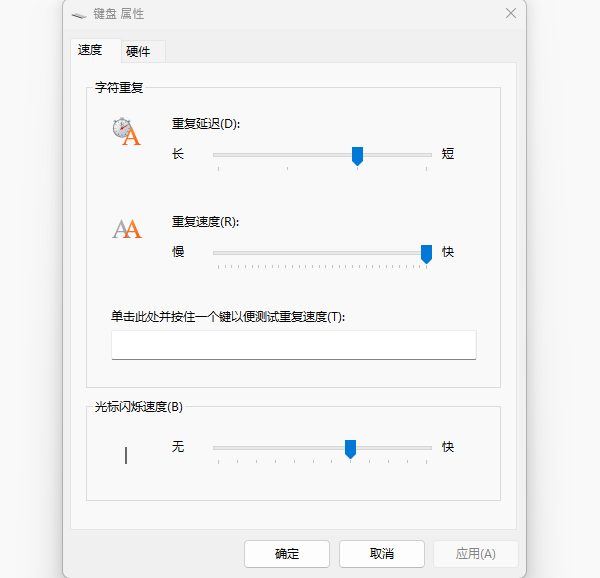Click the 光标闪烁速度 slider thumb
This screenshot has height=578, width=600.
pos(351,449)
